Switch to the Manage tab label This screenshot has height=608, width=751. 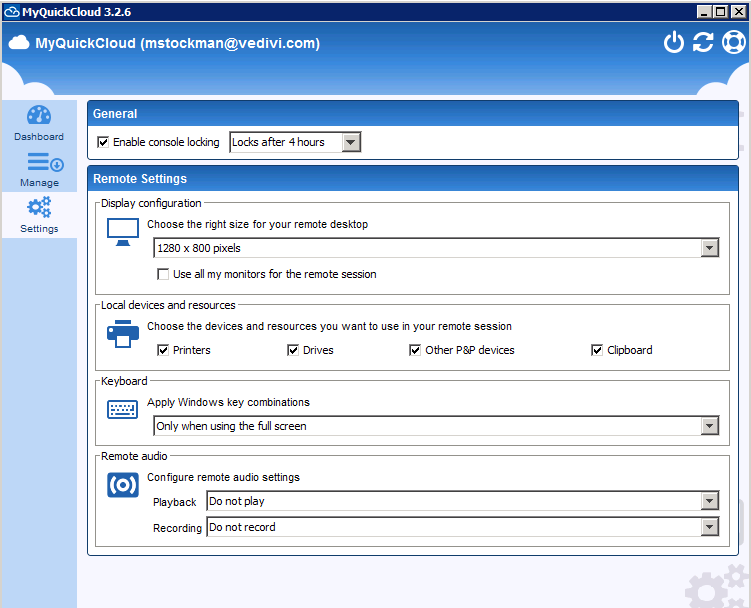click(x=39, y=183)
